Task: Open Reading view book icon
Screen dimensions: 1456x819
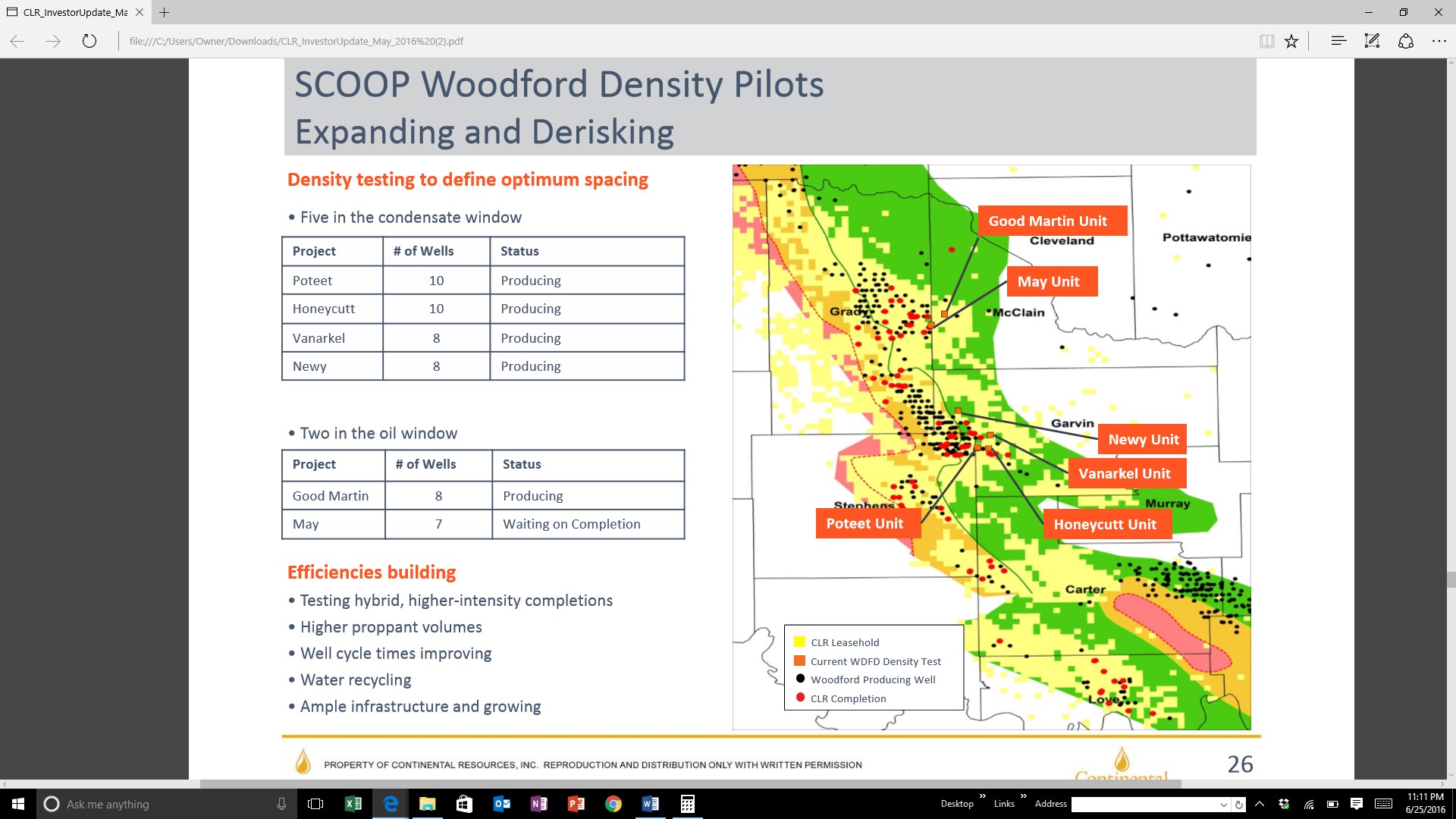Action: click(x=1266, y=41)
